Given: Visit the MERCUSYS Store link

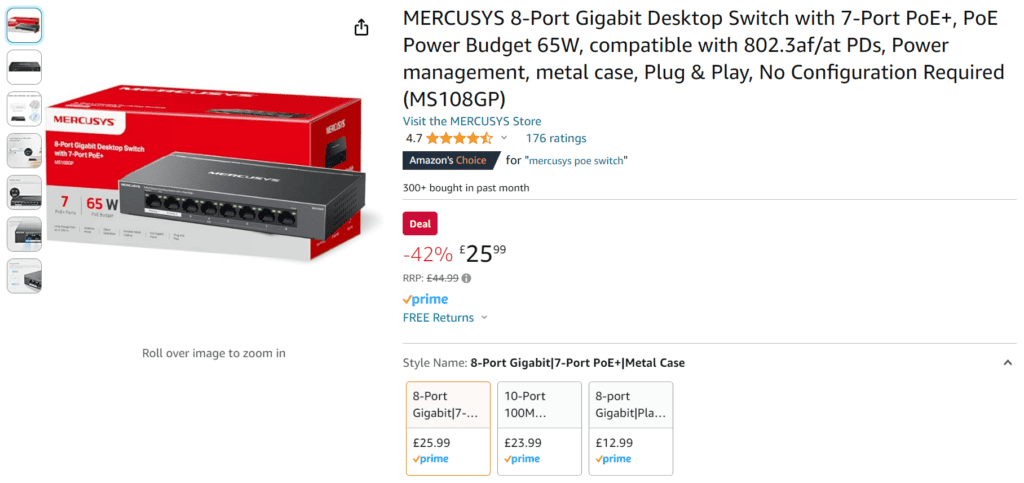Looking at the screenshot, I should point(472,121).
